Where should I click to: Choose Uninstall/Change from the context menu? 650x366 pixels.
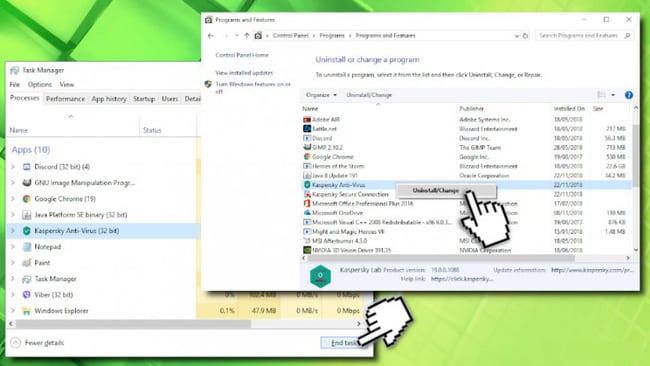click(x=436, y=191)
